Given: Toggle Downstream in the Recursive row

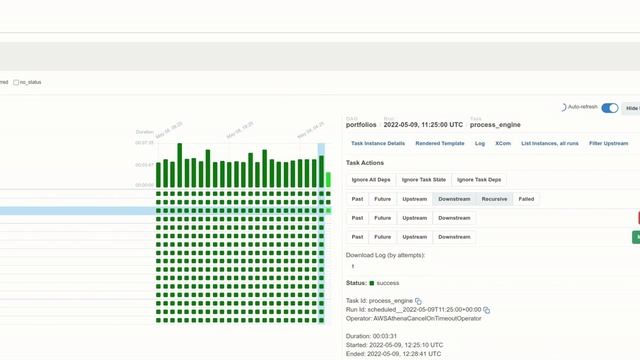Looking at the screenshot, I should (x=454, y=199).
